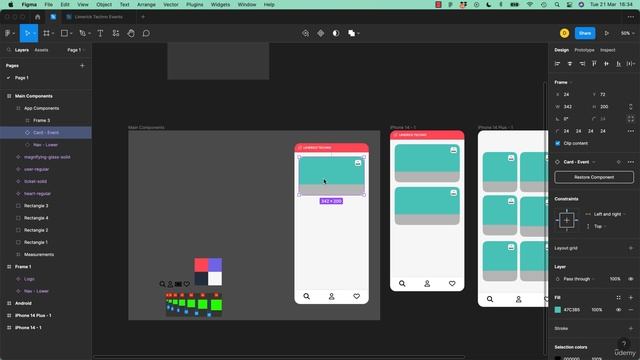Open vertical constraint Top dropdown
Image resolution: width=640 pixels, height=360 pixels.
[600, 226]
